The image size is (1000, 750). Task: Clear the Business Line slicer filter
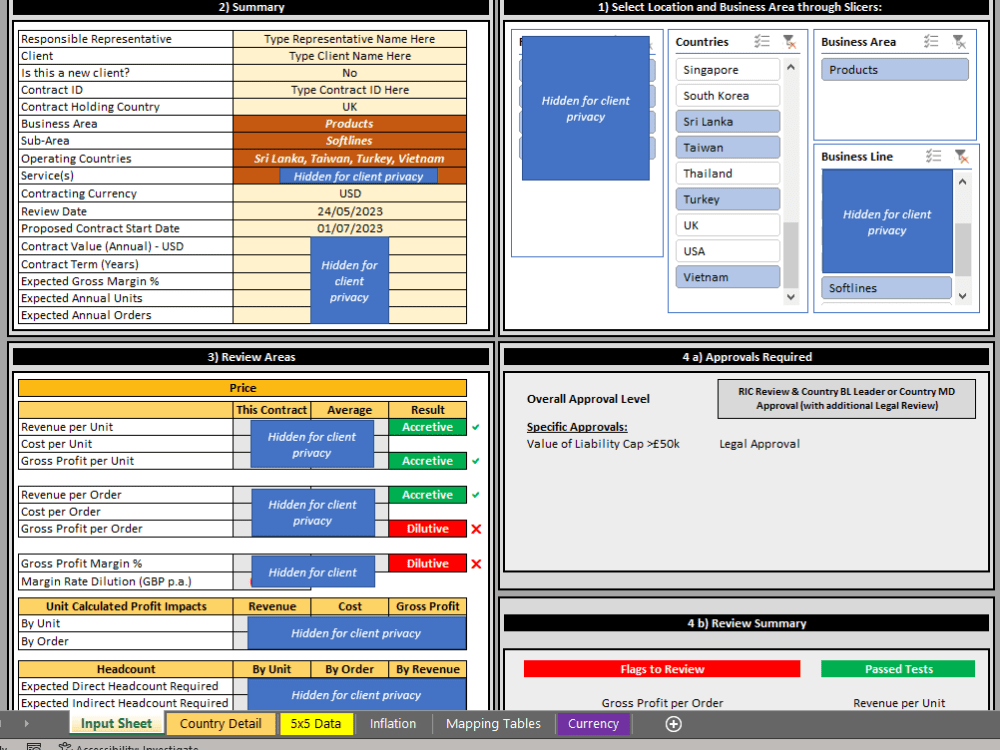point(958,157)
